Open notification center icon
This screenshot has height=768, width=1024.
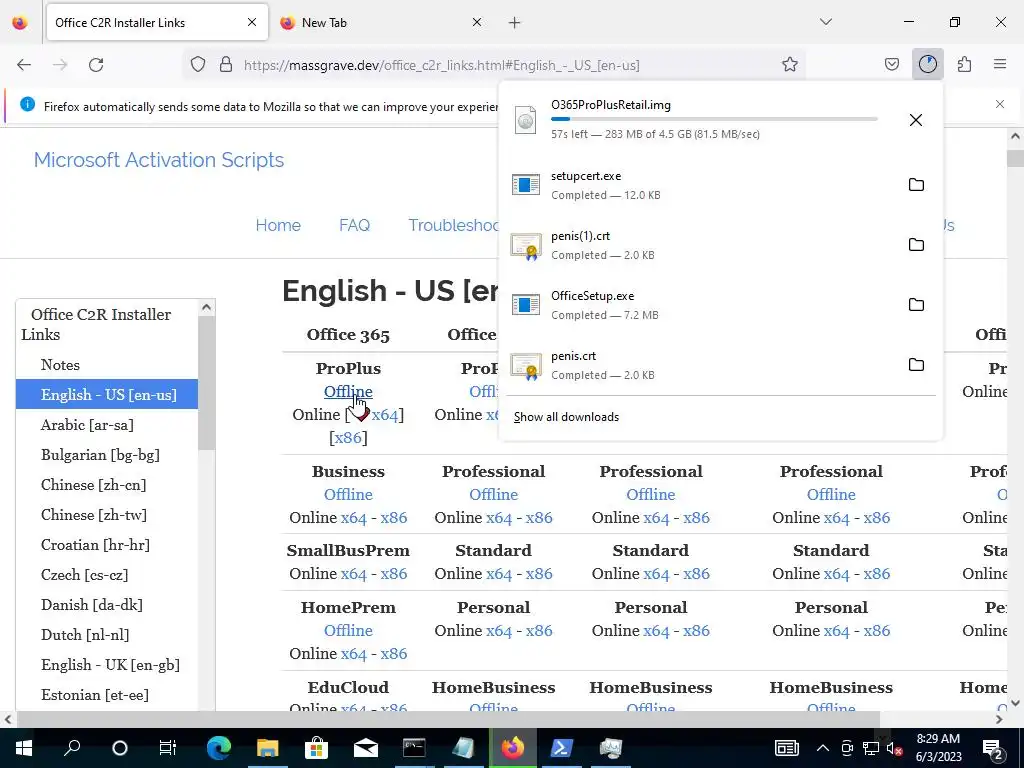tap(993, 748)
